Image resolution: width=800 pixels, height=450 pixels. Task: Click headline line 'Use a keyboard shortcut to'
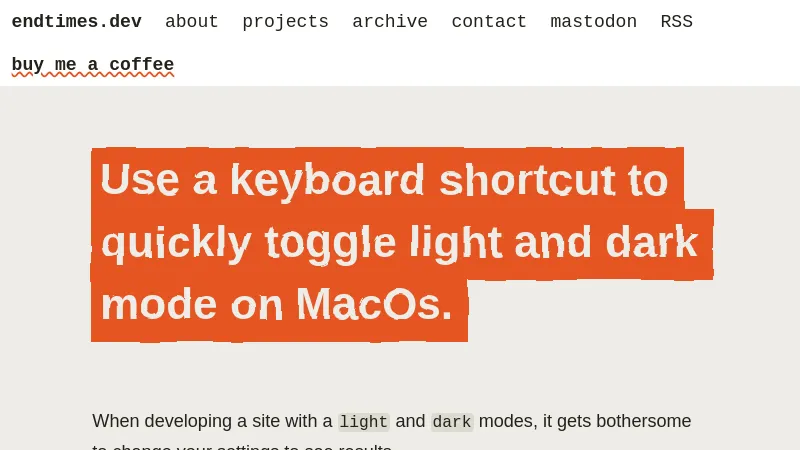click(x=384, y=180)
